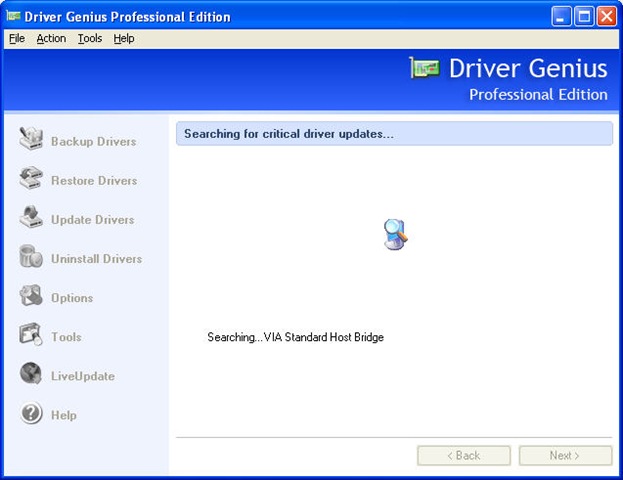Screen dimensions: 623x480
Task: Click the 'Professional Edition' banner text
Action: [x=538, y=95]
